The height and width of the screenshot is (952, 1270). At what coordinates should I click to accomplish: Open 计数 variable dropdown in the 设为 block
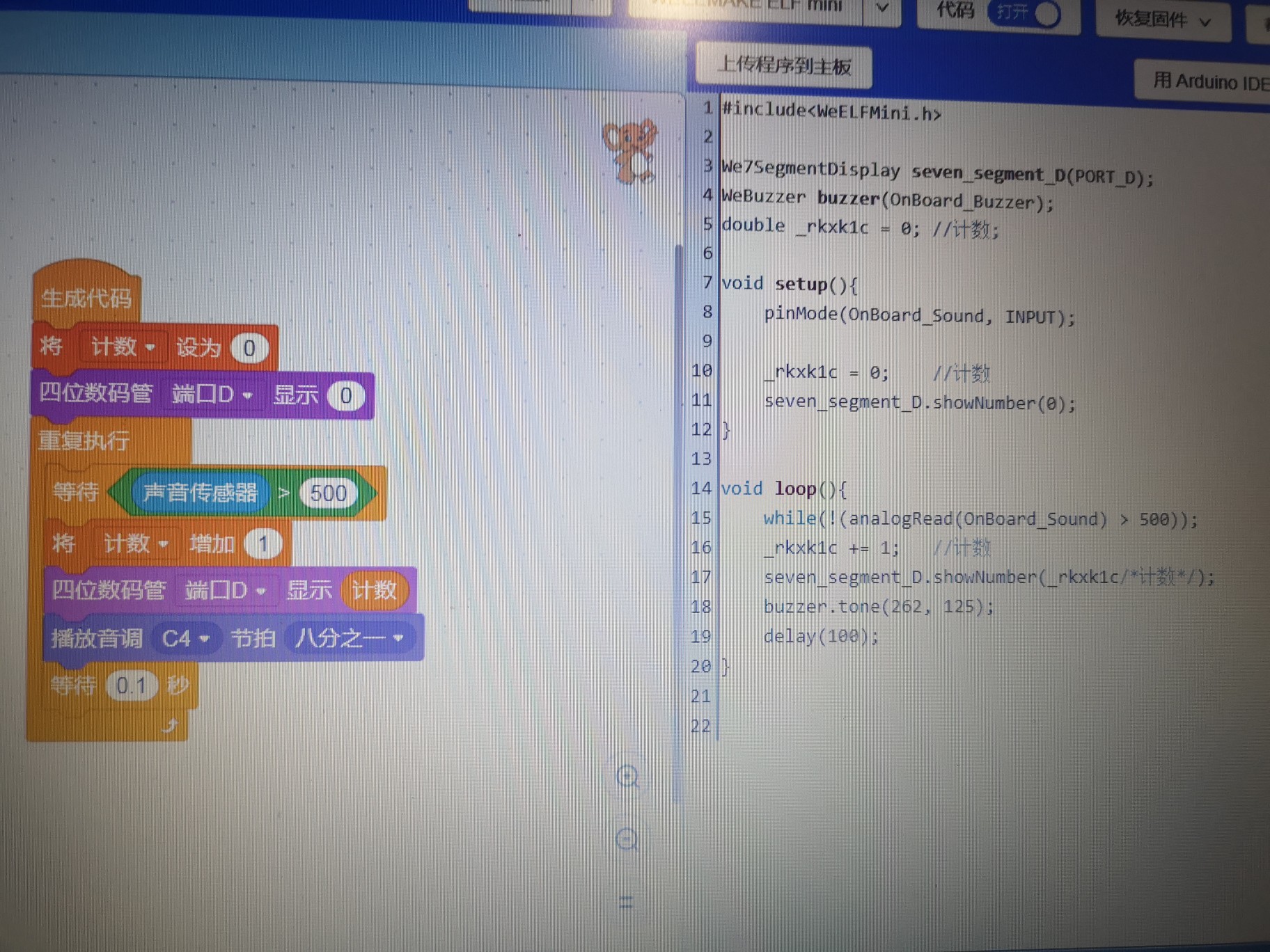pyautogui.click(x=123, y=347)
